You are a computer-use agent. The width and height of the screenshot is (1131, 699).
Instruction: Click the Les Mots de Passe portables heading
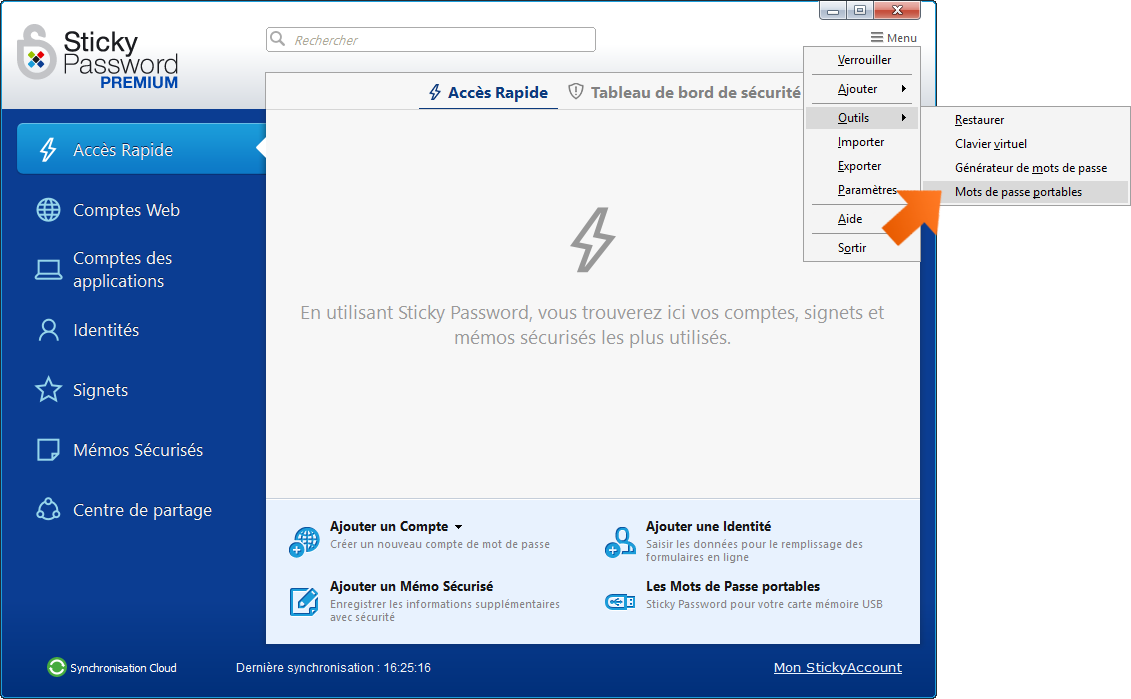733,586
